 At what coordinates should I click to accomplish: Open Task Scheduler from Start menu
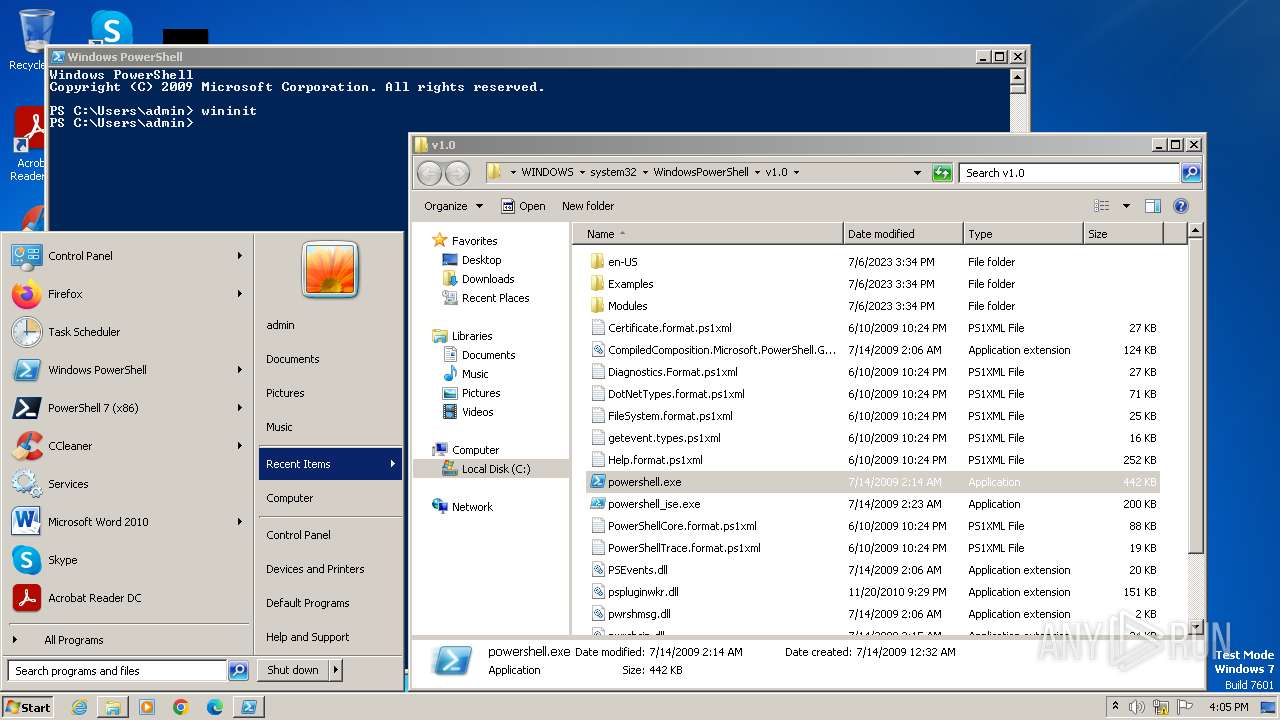pyautogui.click(x=27, y=332)
